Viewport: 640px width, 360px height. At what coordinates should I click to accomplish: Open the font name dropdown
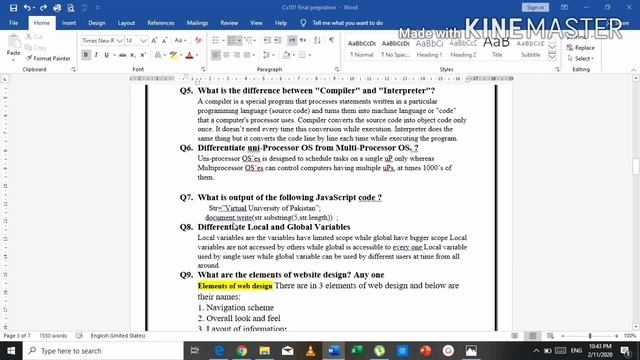tap(119, 40)
